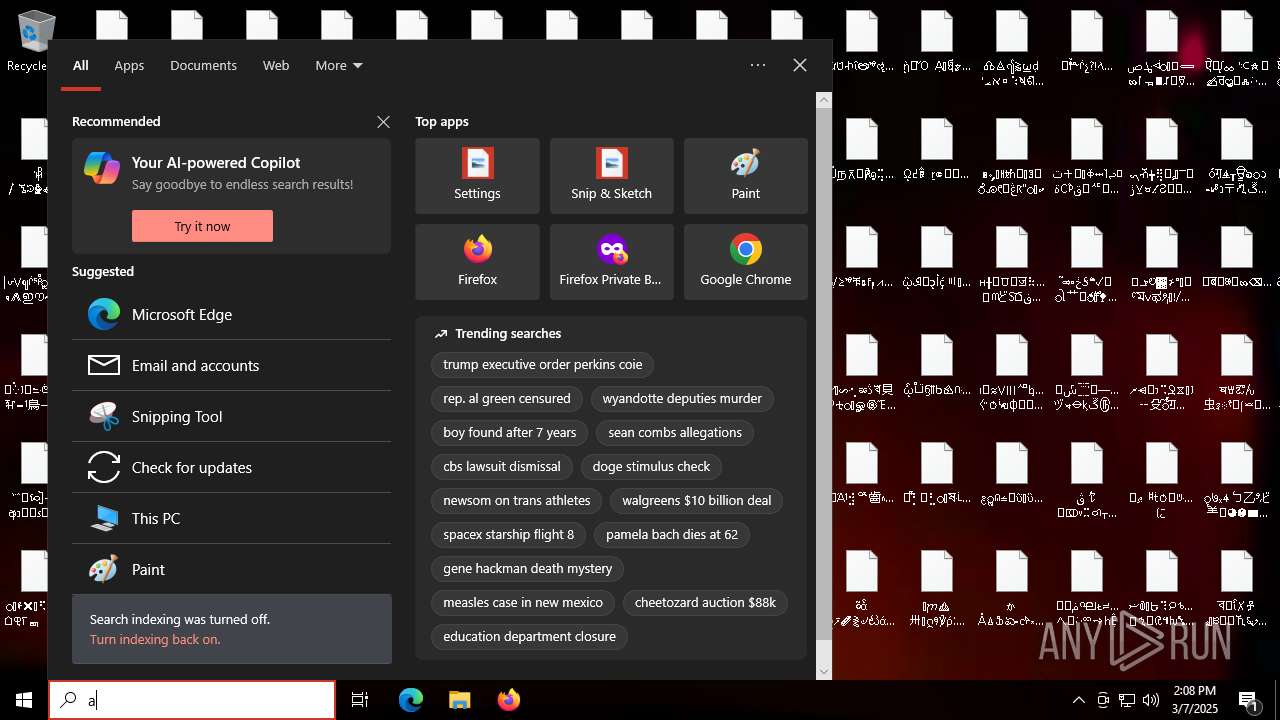Launch Firefox tile in Top apps
Screen dimensions: 1280x720
477,262
